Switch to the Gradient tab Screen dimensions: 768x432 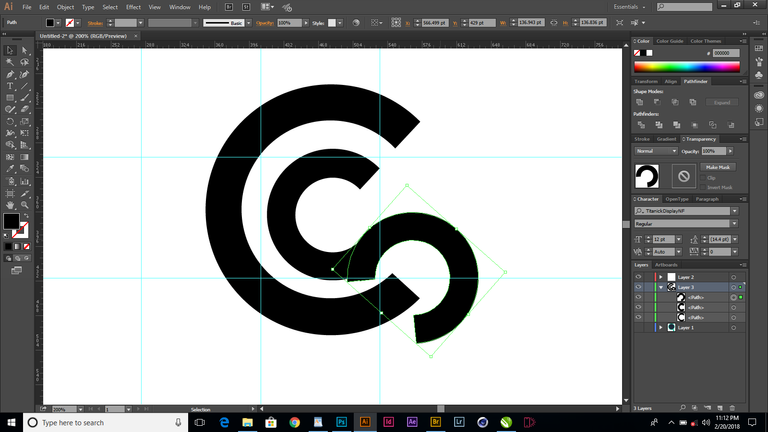(666, 139)
